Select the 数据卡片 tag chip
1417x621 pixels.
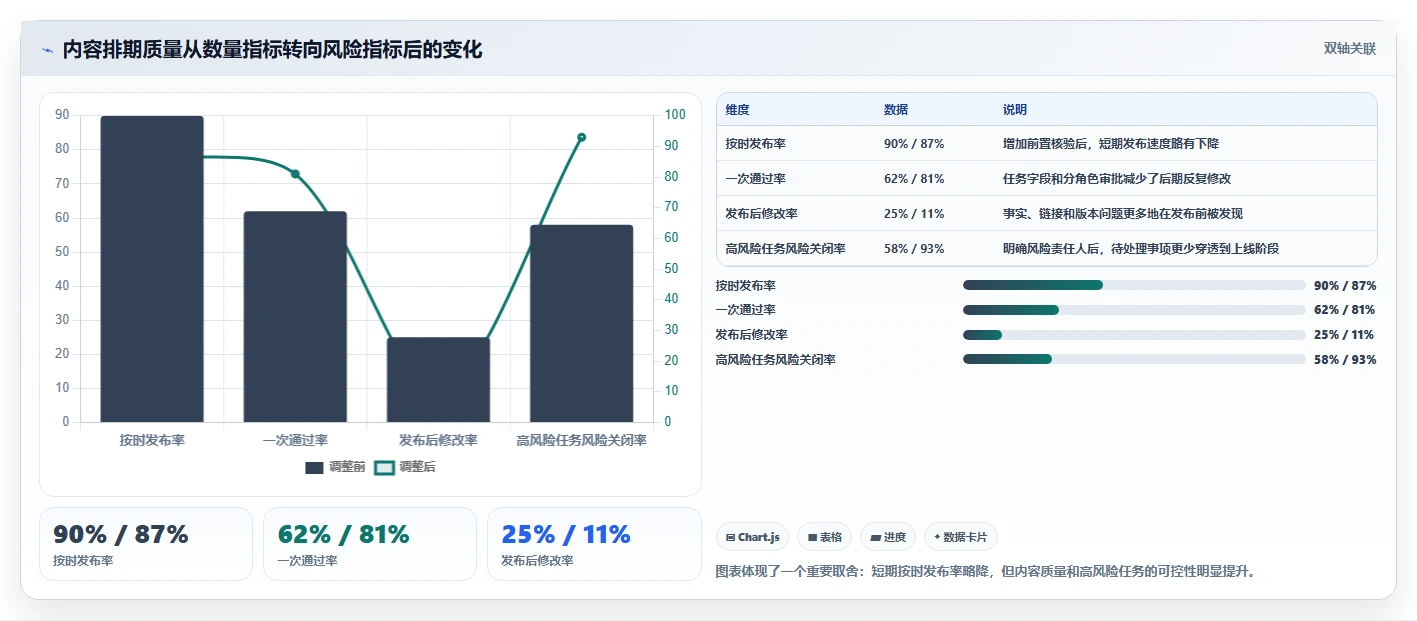[x=961, y=537]
